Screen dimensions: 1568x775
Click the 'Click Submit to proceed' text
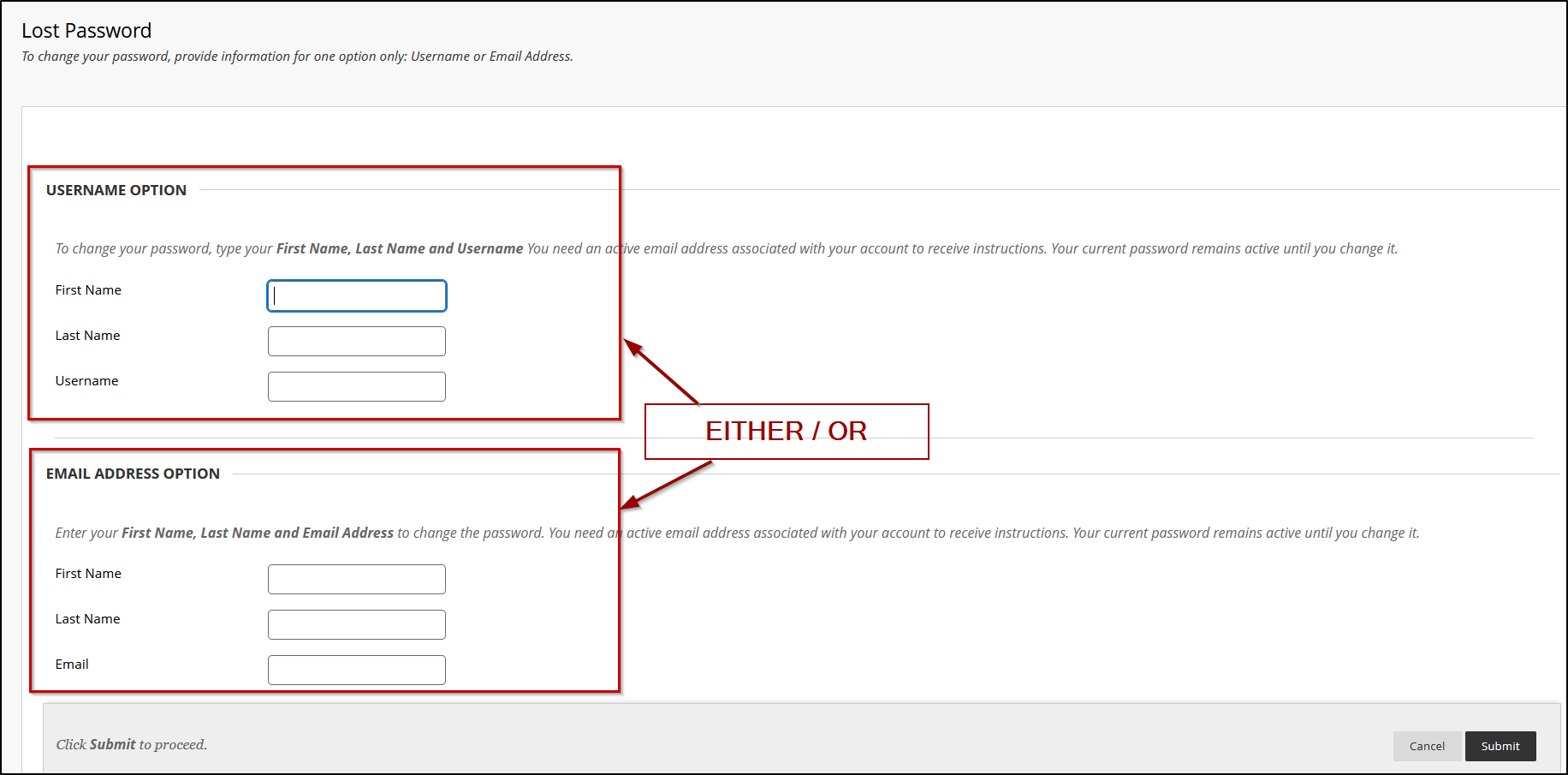132,745
